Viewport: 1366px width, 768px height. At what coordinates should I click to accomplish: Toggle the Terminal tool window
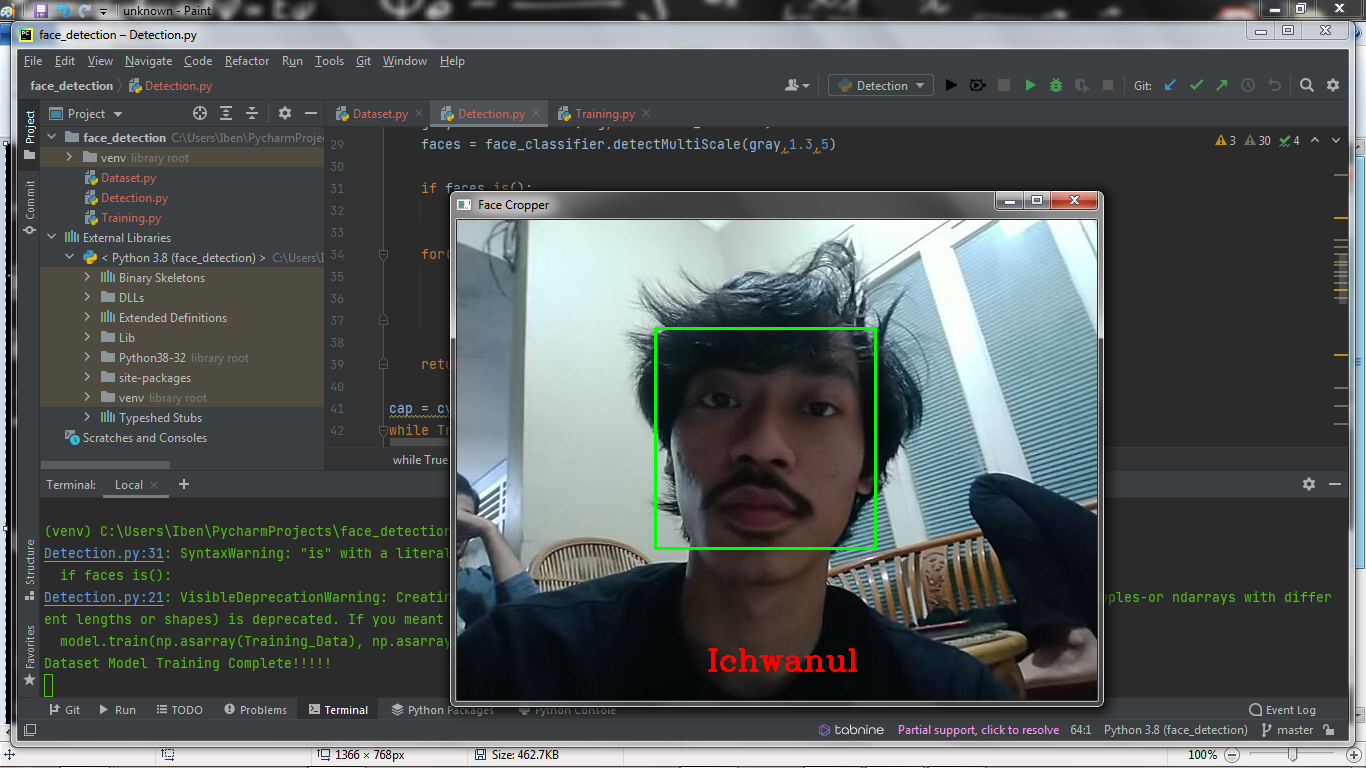coord(338,709)
